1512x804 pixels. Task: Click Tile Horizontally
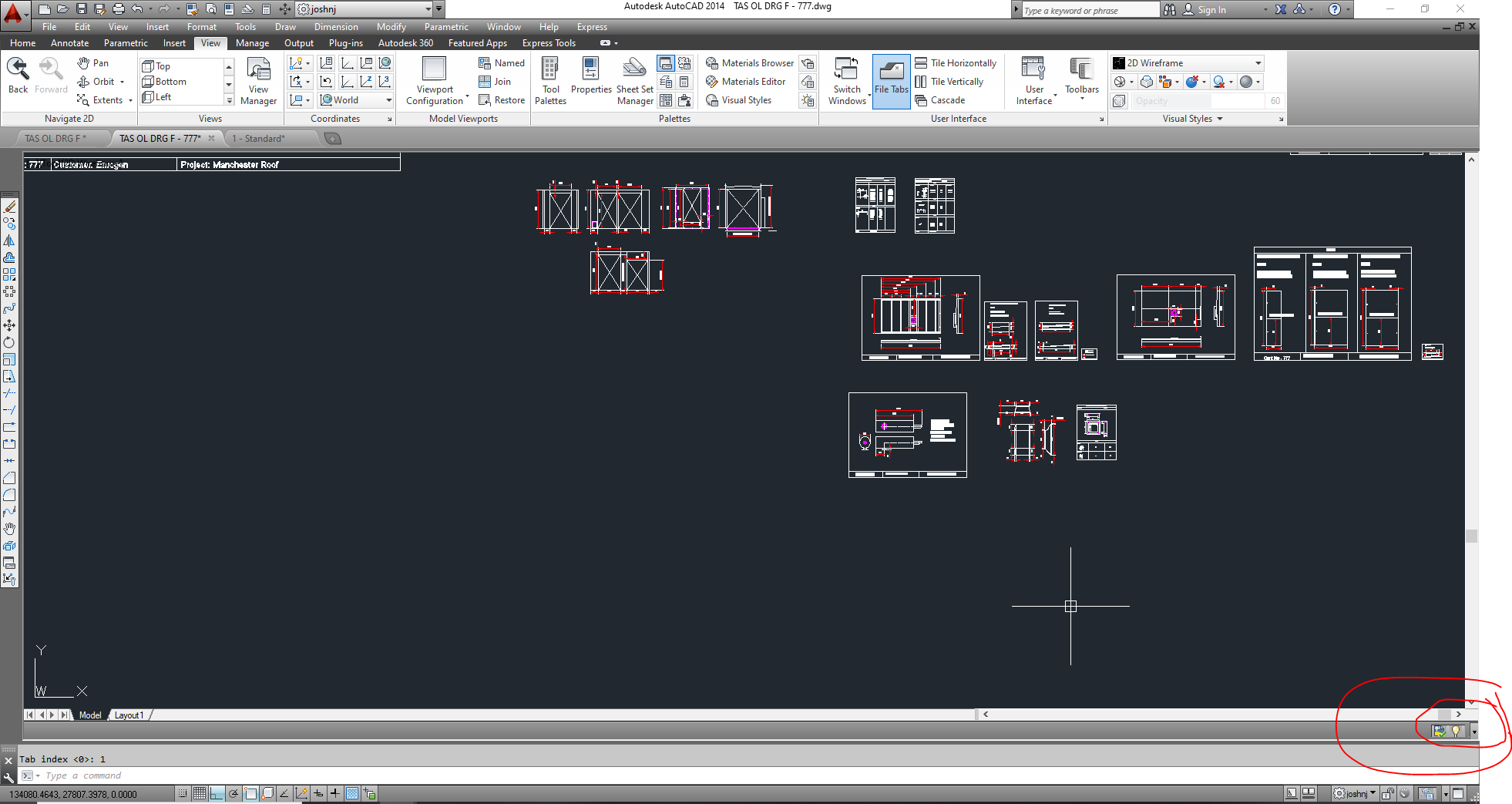[x=956, y=63]
